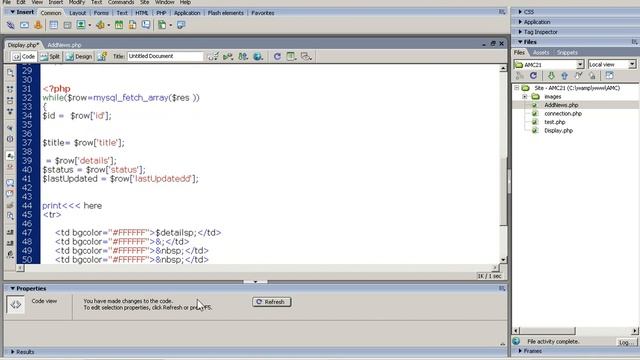Check out files icon

click(x=578, y=76)
